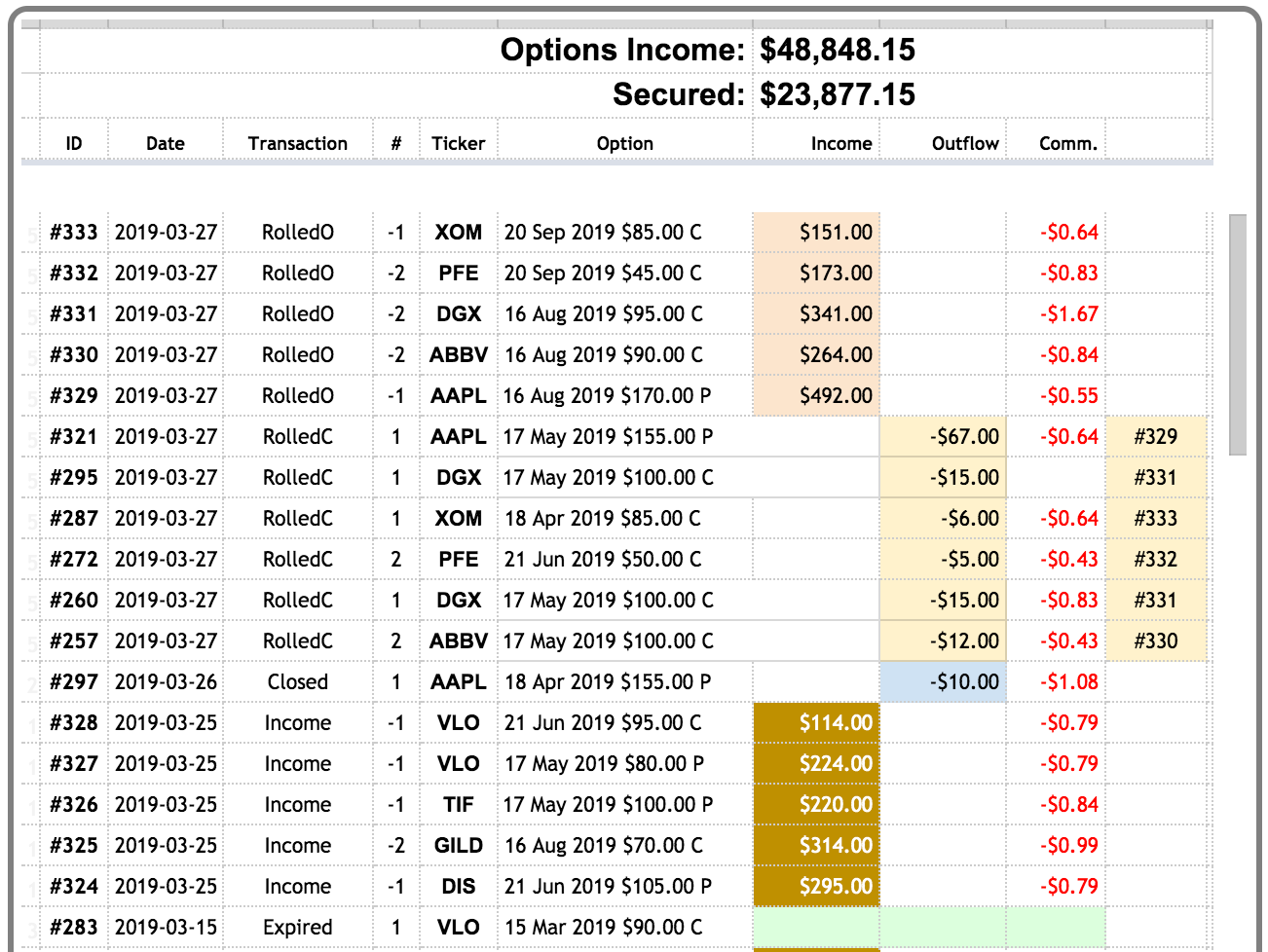
Task: Click the "Expired" transaction cell
Action: click(298, 928)
